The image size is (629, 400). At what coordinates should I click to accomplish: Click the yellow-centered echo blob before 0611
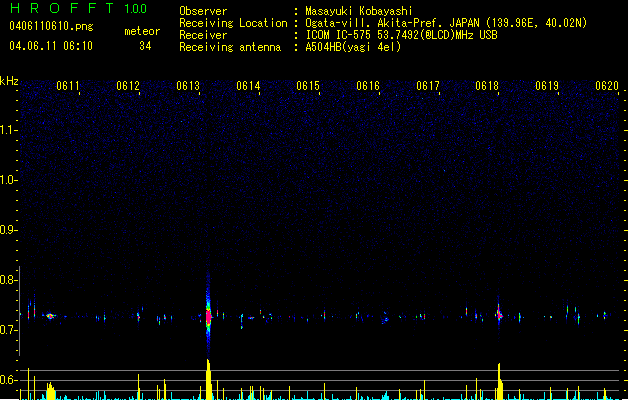coord(50,316)
